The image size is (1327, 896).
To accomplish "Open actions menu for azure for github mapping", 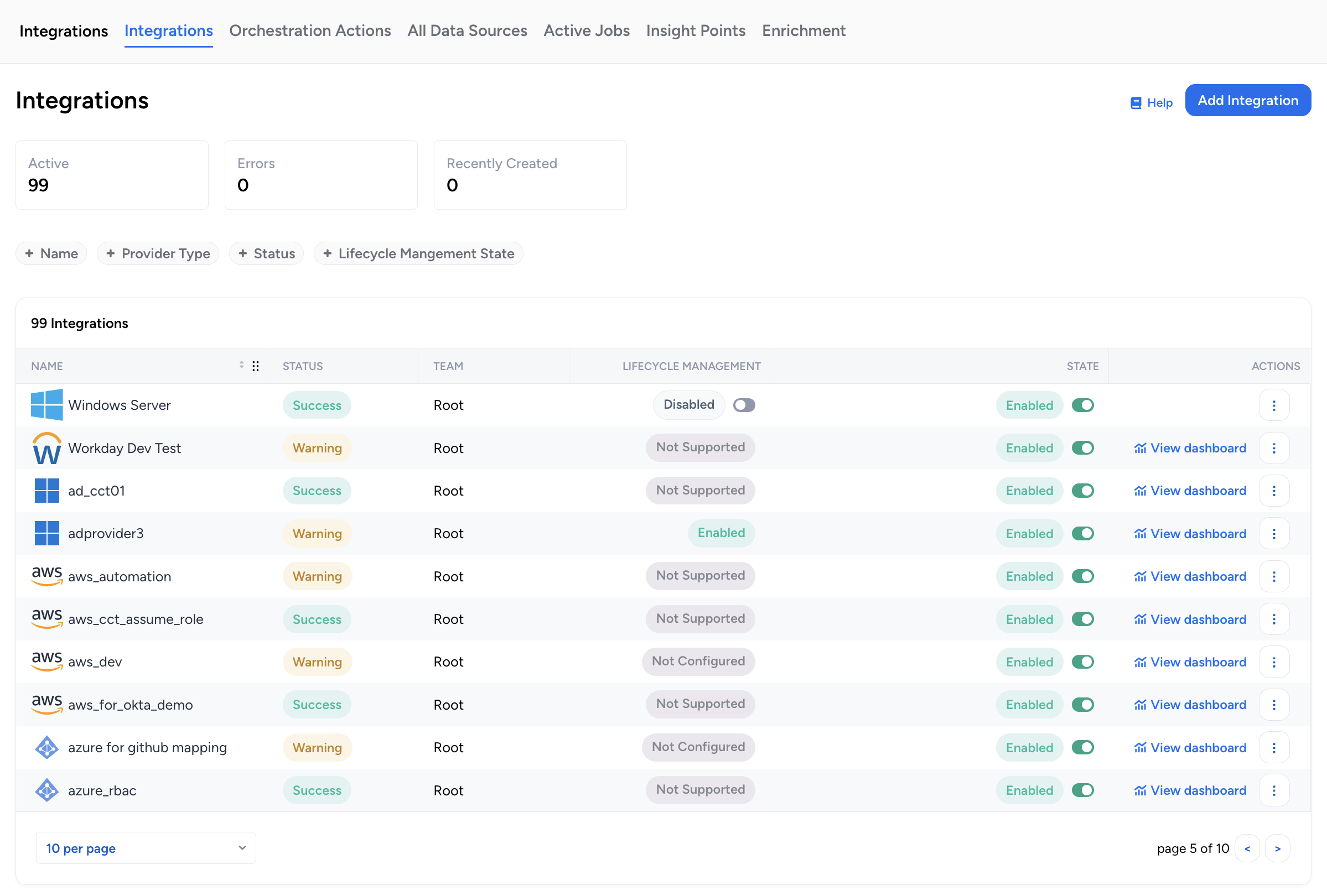I will 1274,748.
